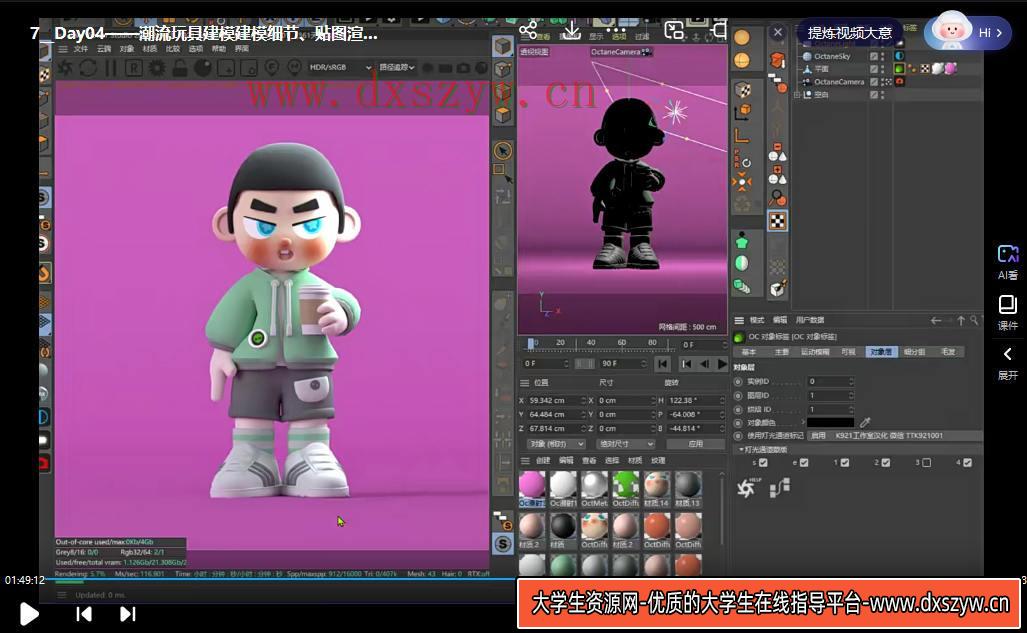Click the pink material tag on 平面

click(950, 68)
